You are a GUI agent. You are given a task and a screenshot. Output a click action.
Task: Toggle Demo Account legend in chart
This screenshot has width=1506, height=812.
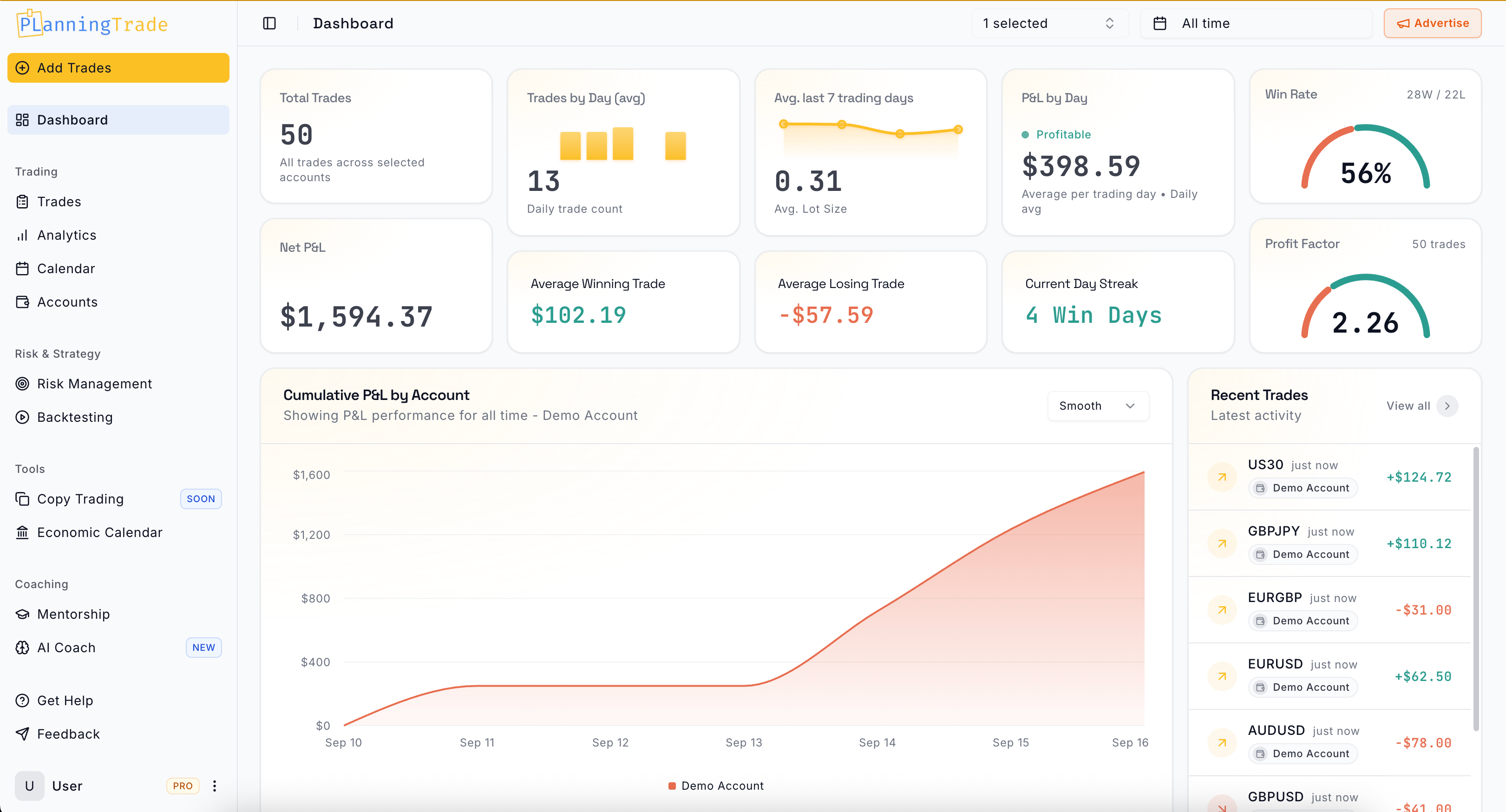(715, 786)
